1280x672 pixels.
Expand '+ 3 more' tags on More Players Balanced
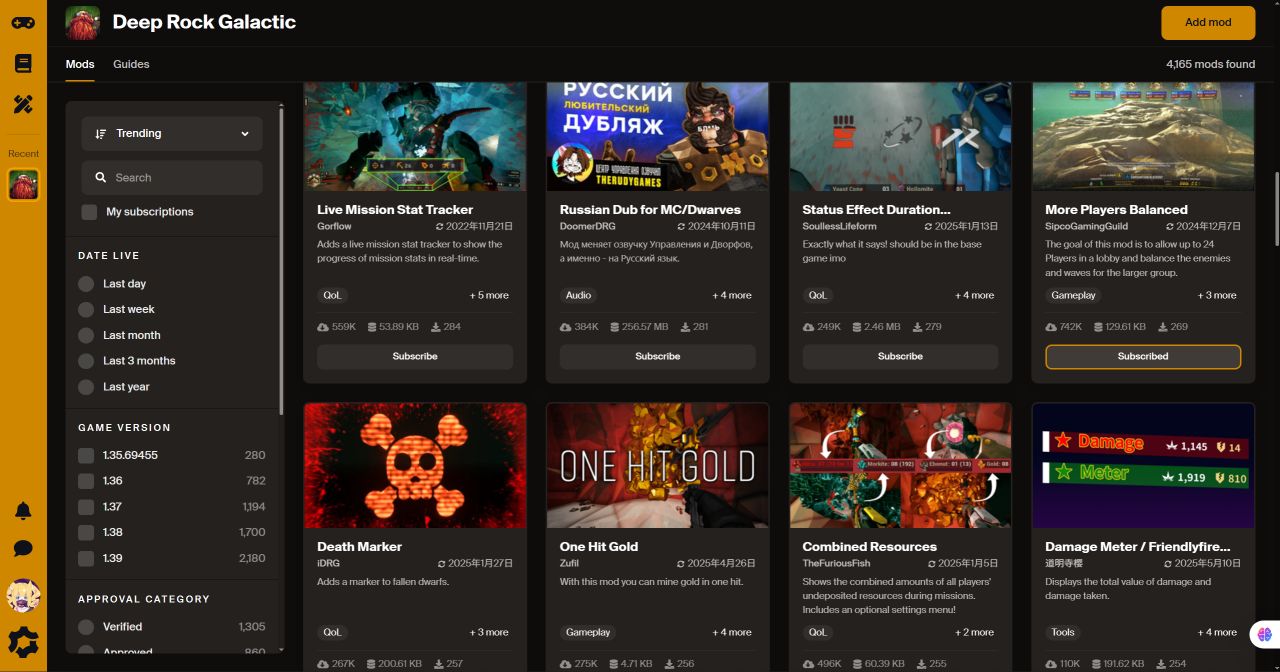[x=1217, y=296]
